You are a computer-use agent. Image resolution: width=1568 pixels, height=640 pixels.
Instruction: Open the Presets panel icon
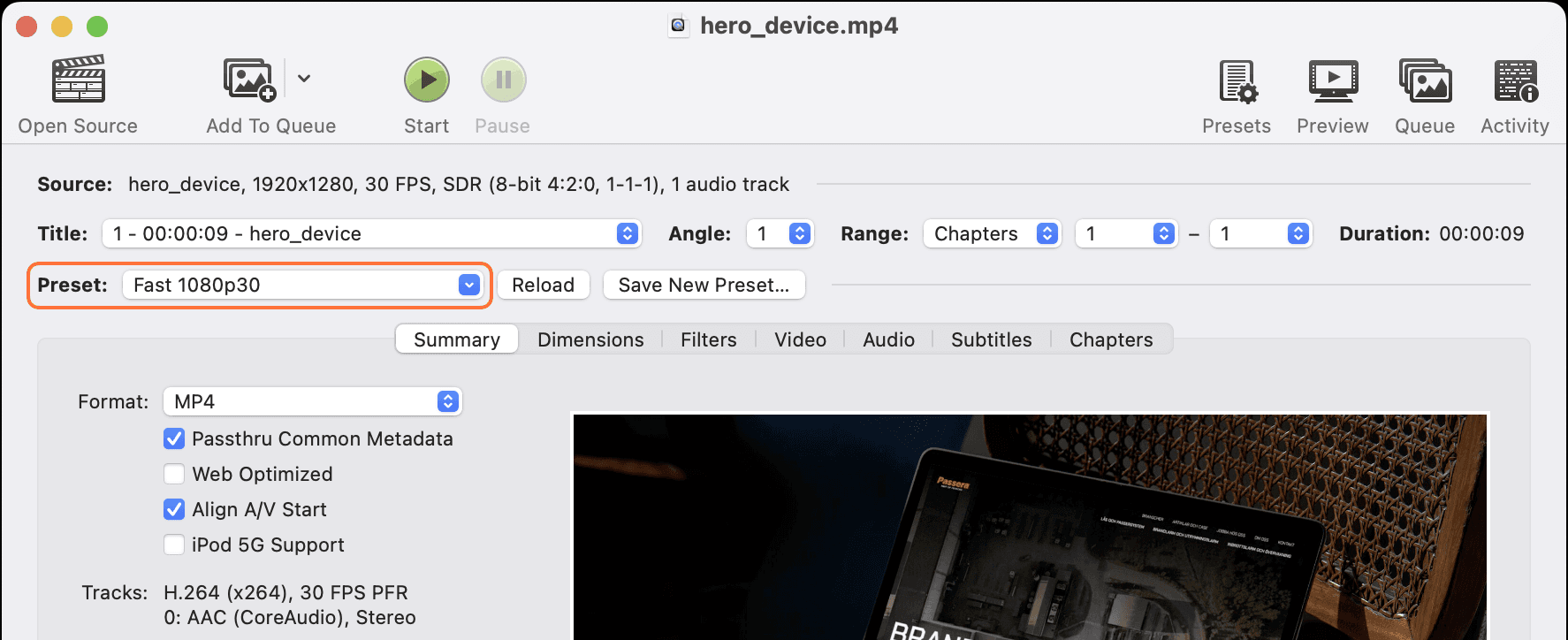pos(1237,81)
